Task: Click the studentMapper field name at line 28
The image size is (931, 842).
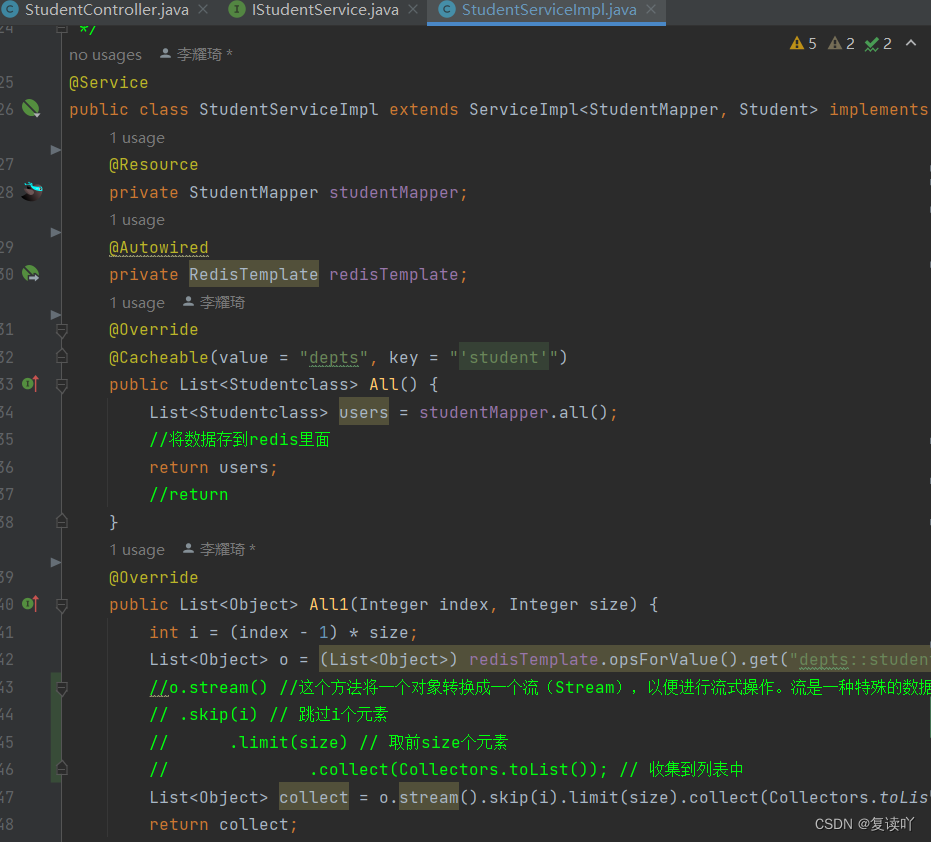Action: point(394,192)
